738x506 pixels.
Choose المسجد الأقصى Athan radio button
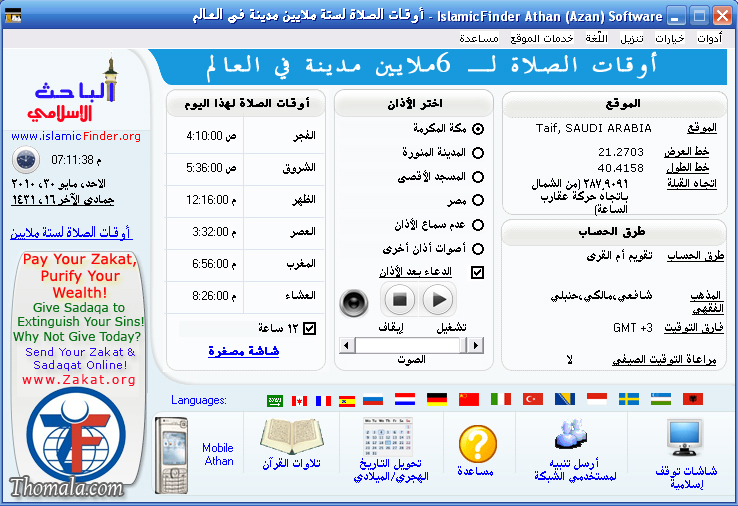coord(478,177)
